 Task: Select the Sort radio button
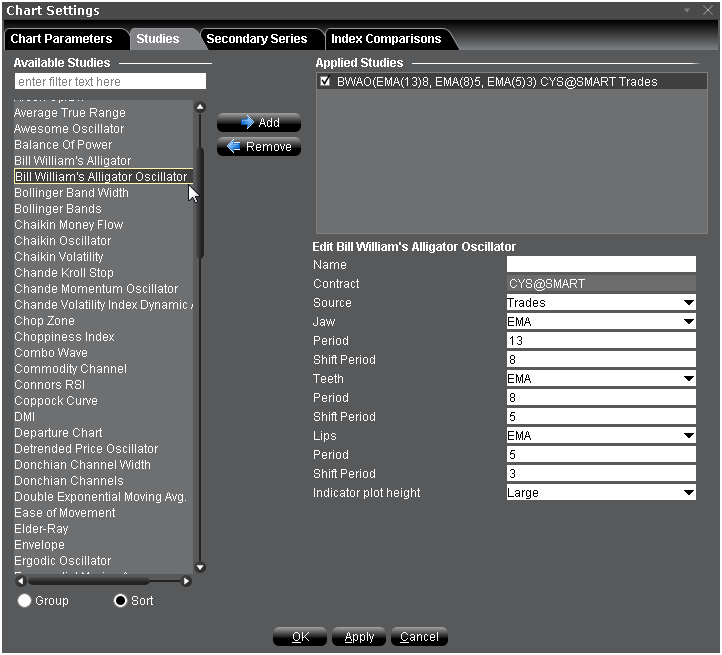click(x=121, y=601)
